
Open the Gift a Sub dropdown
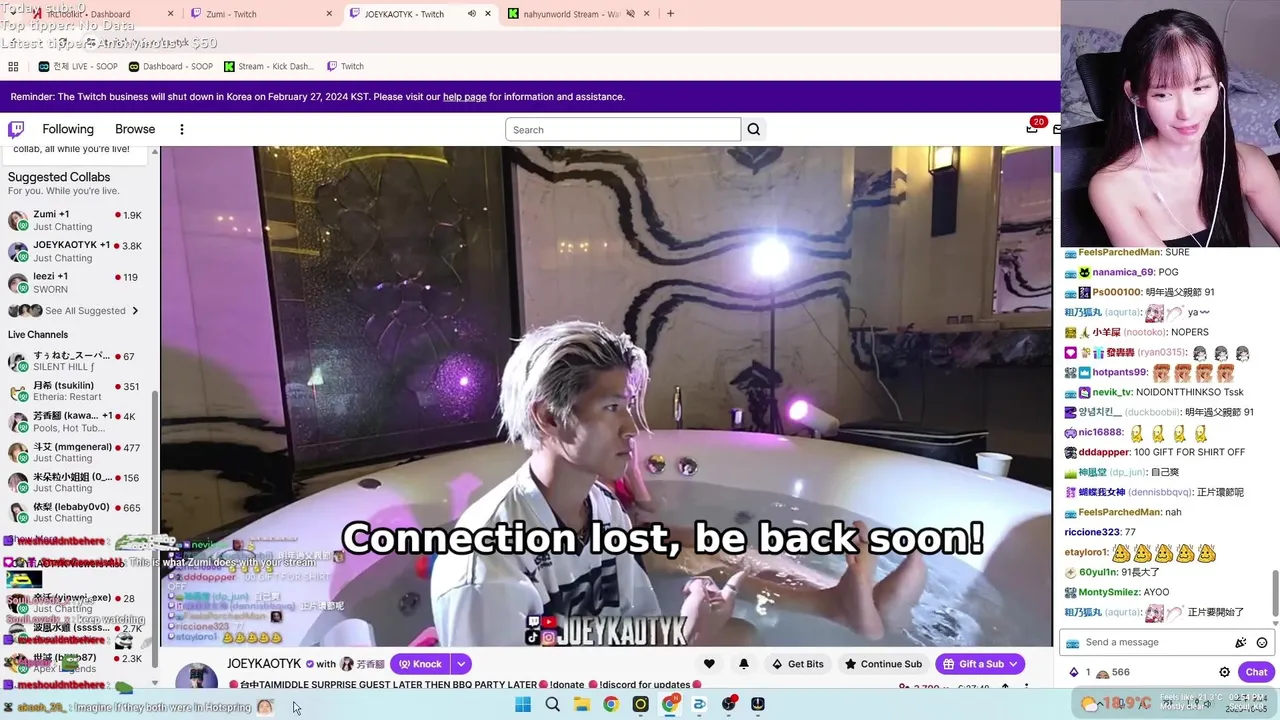(981, 664)
